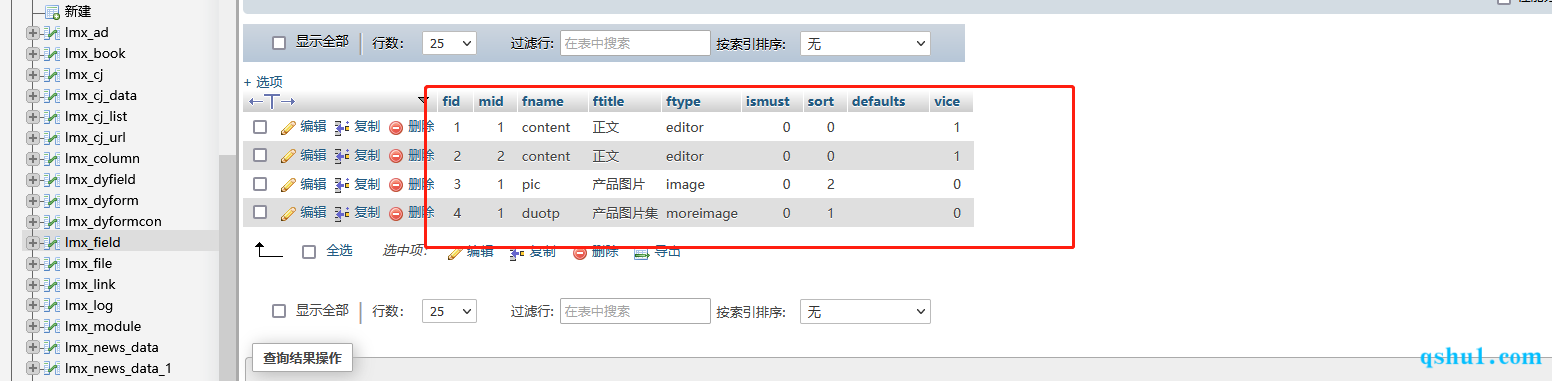Viewport: 1552px width, 381px height.
Task: Open the top 按索引排序 dropdown
Action: (x=865, y=43)
